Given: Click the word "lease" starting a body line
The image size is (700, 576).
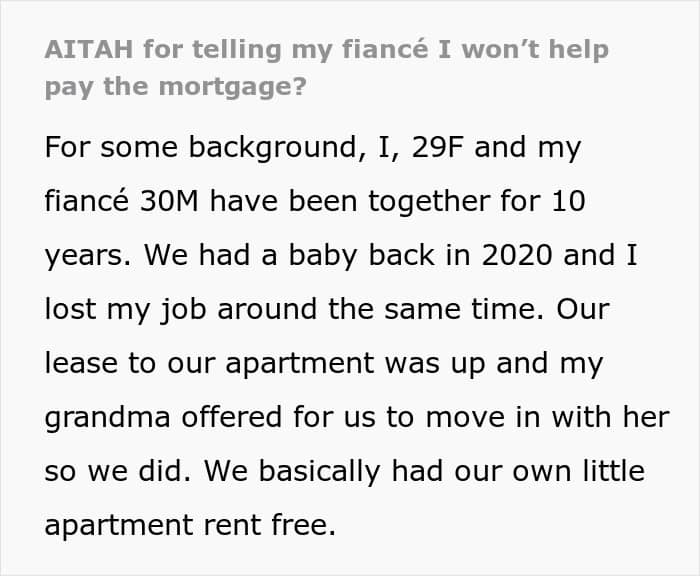Looking at the screenshot, I should tap(81, 363).
